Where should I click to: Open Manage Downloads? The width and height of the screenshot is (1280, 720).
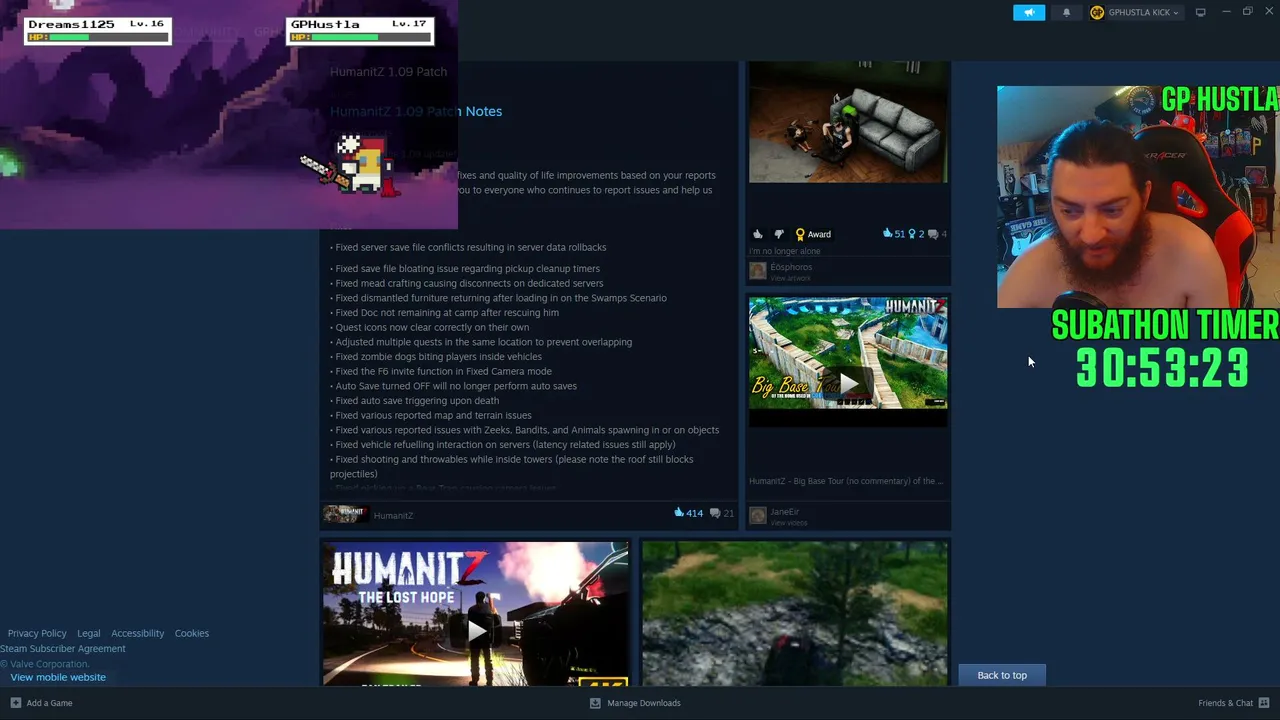[x=644, y=703]
